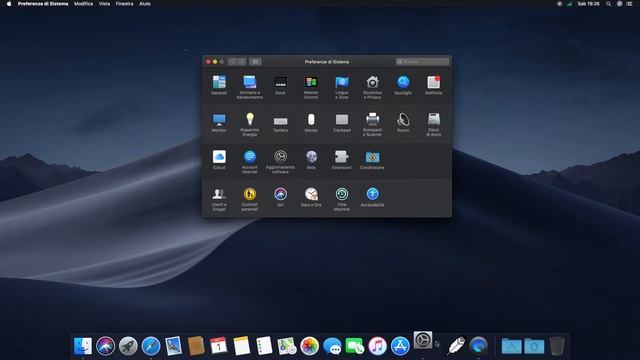Viewport: 640px width, 360px height.
Task: Open Lingua e Zona preferences
Action: pyautogui.click(x=342, y=87)
